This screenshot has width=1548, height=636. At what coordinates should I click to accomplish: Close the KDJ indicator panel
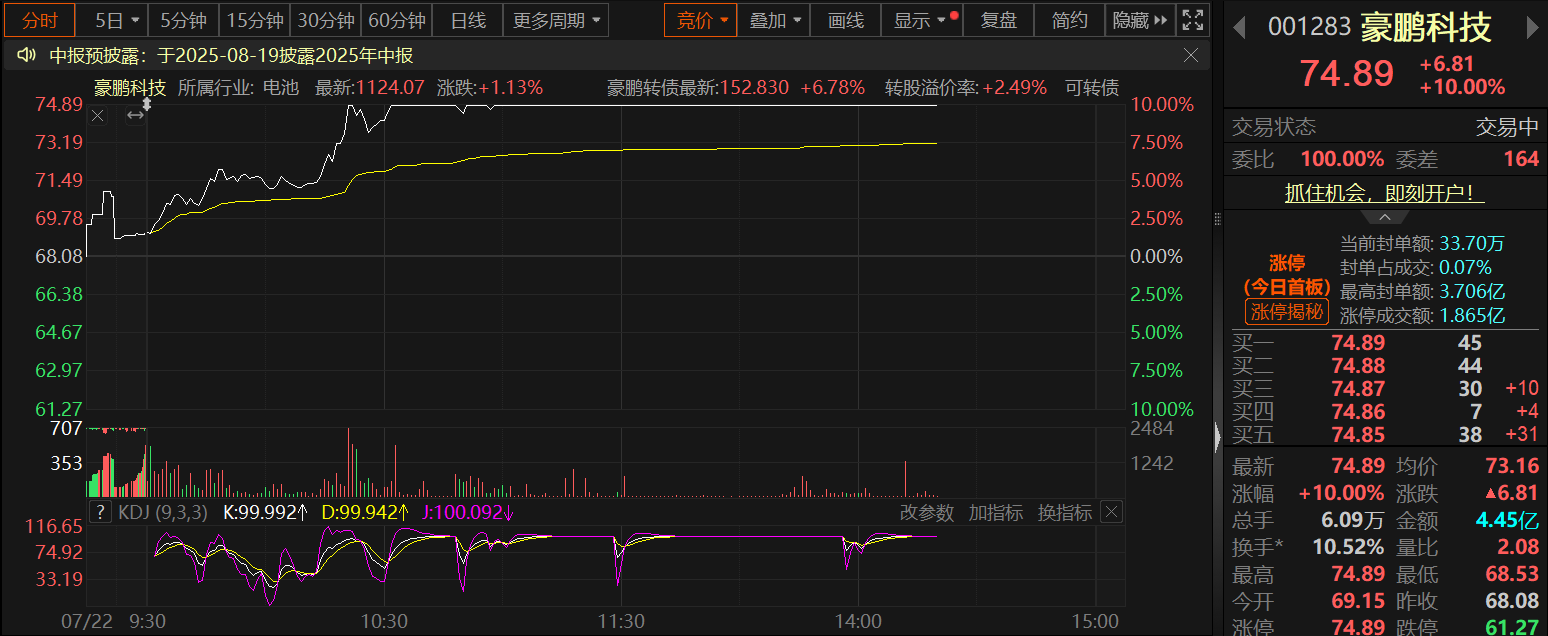point(1111,513)
